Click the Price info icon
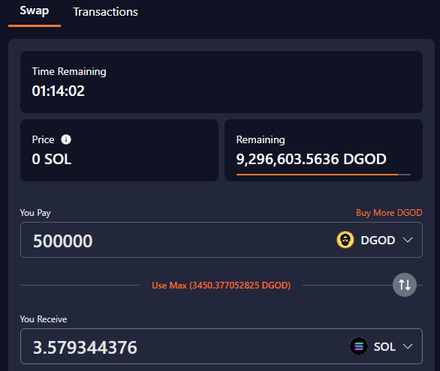The height and width of the screenshot is (371, 440). pyautogui.click(x=66, y=139)
